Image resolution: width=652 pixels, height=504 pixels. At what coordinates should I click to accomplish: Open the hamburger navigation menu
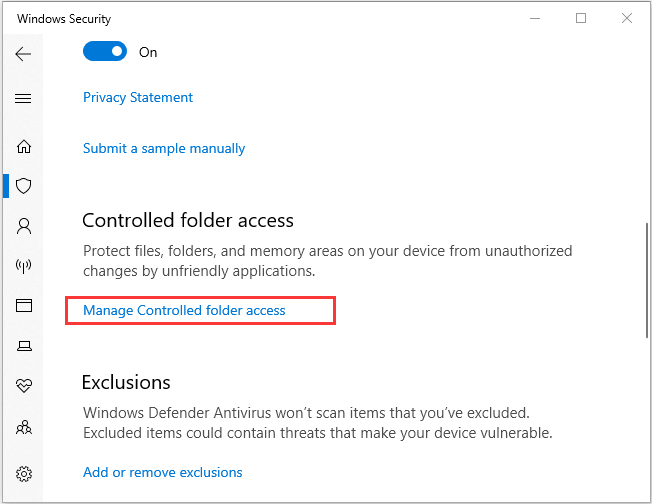(x=23, y=98)
